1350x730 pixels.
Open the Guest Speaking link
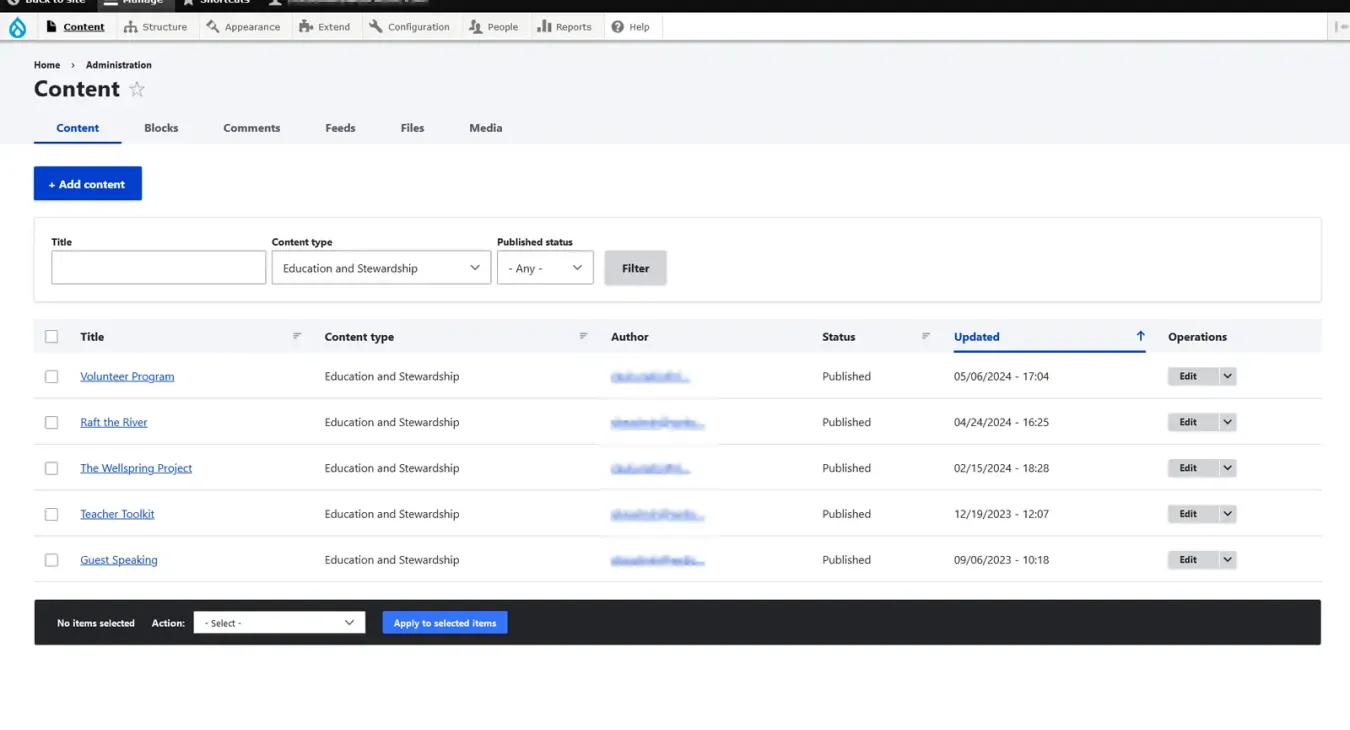coord(119,560)
